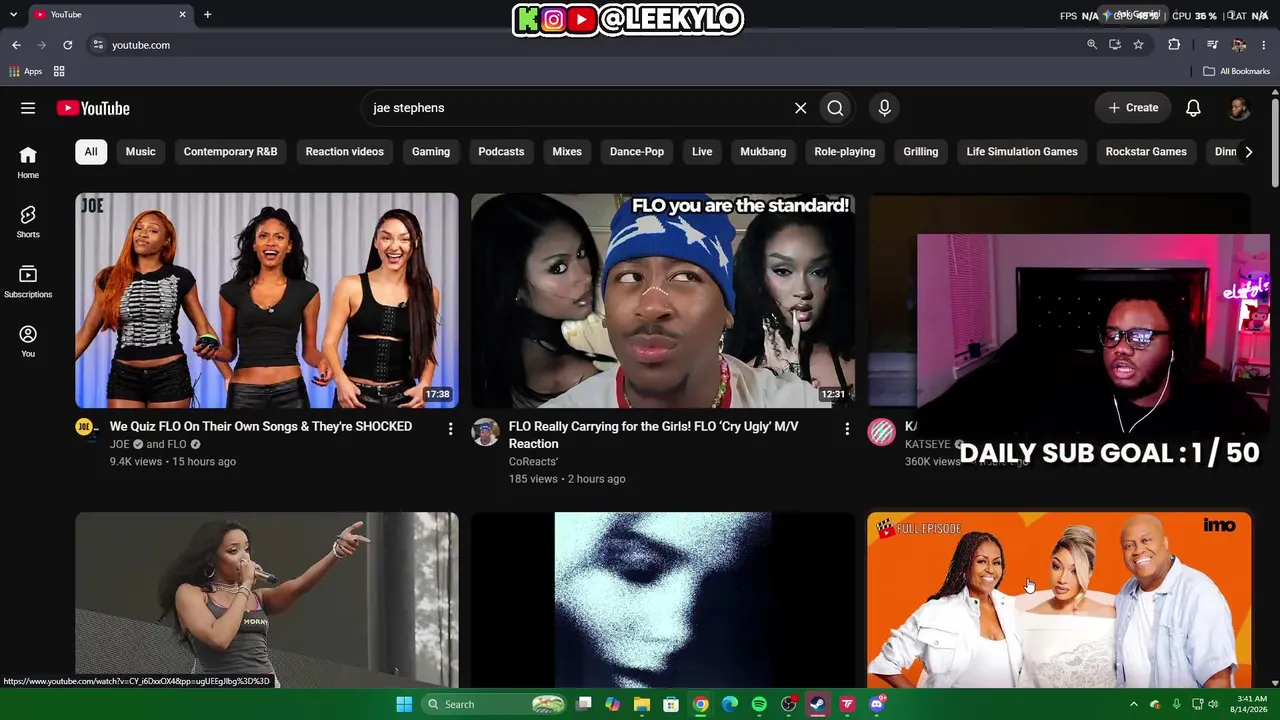Expand the tab search dropdown arrow
1280x720 pixels.
(13, 15)
